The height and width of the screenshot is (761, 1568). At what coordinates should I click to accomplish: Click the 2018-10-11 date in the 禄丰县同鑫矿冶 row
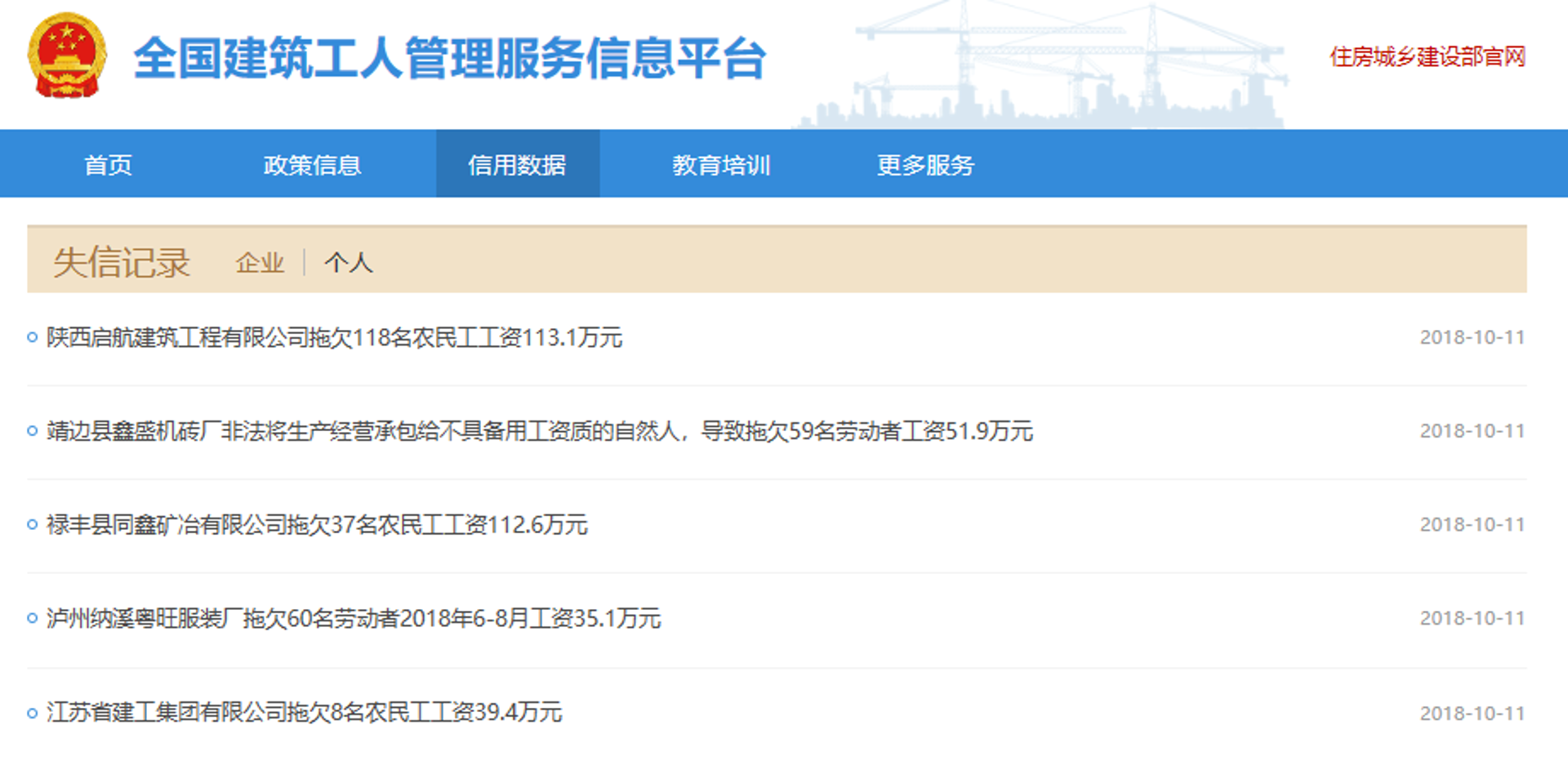(1472, 524)
